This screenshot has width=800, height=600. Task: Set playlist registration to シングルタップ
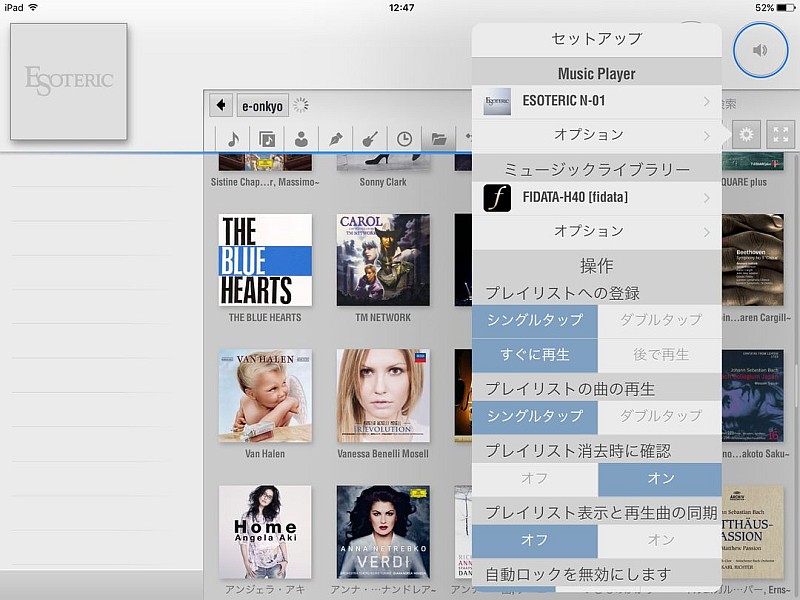(535, 320)
